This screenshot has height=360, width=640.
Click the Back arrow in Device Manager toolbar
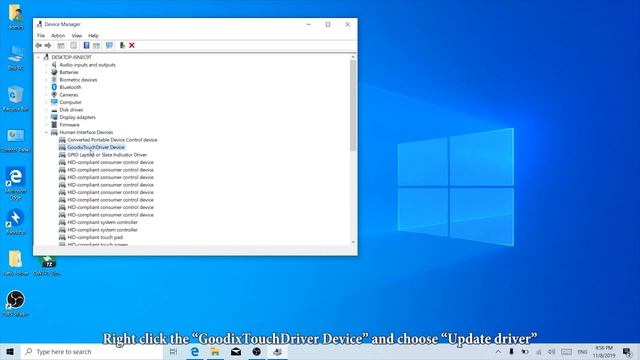click(39, 45)
